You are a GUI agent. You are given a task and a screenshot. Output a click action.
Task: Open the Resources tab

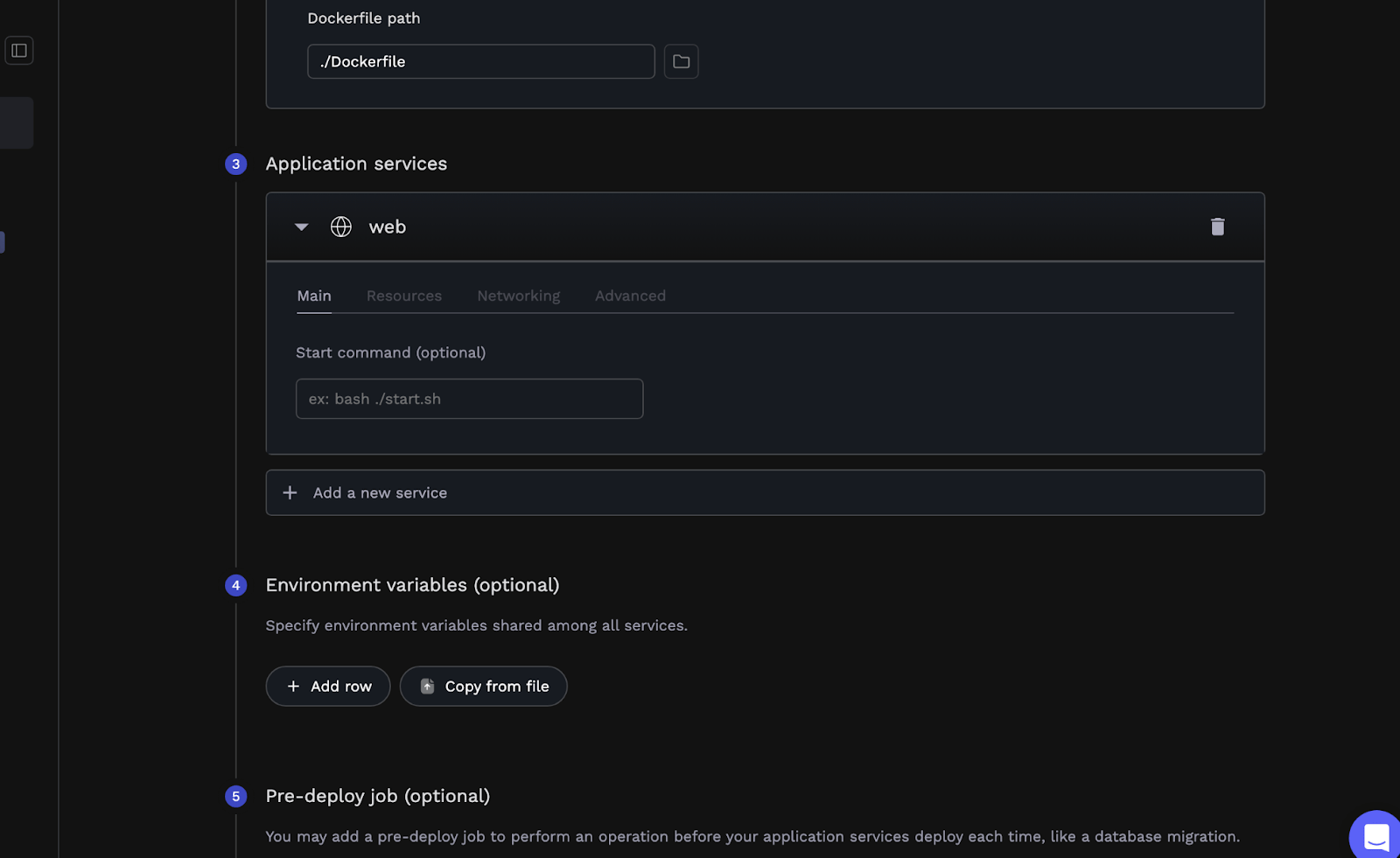(x=404, y=296)
